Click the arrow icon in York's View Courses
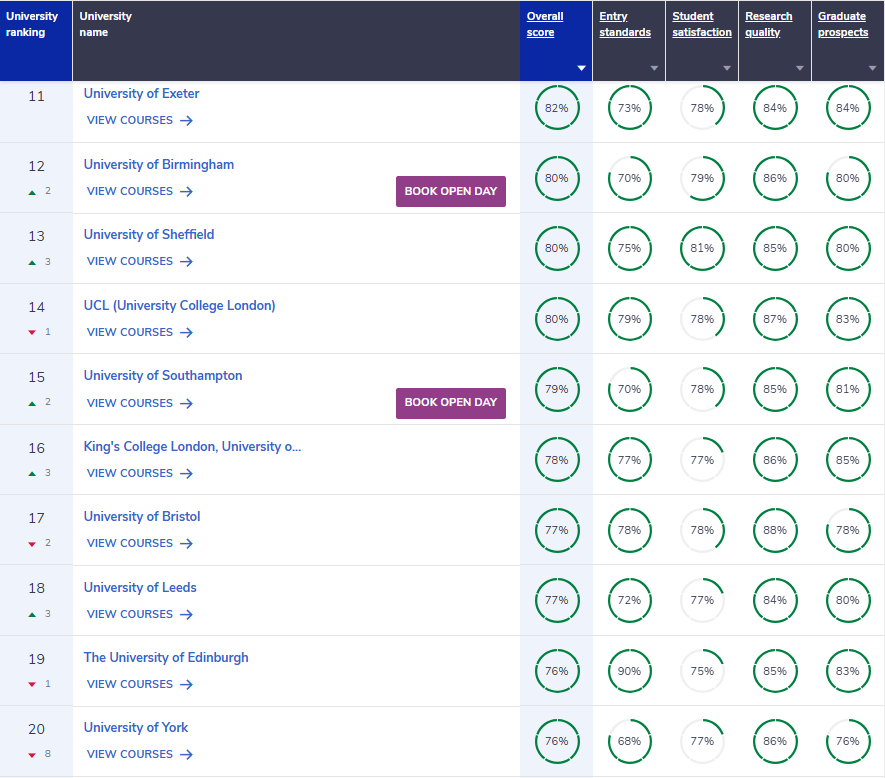The width and height of the screenshot is (885, 778). tap(186, 754)
